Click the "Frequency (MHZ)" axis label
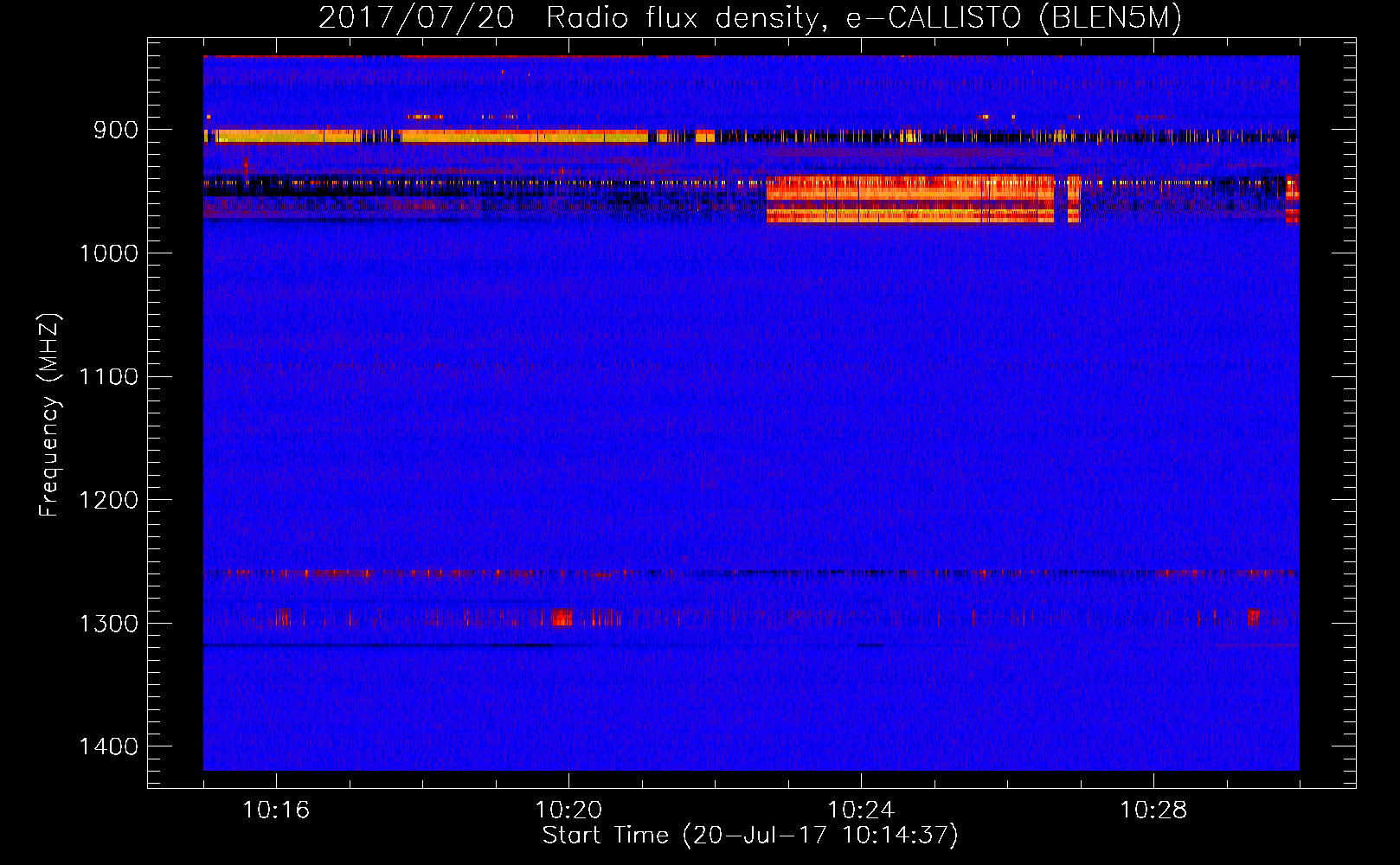Screen dimensions: 1400x865 [x=50, y=415]
